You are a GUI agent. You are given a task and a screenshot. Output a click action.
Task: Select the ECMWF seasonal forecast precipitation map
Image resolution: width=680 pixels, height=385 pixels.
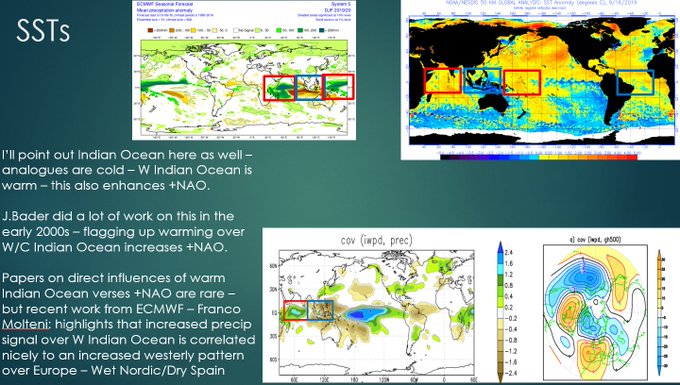pyautogui.click(x=244, y=70)
